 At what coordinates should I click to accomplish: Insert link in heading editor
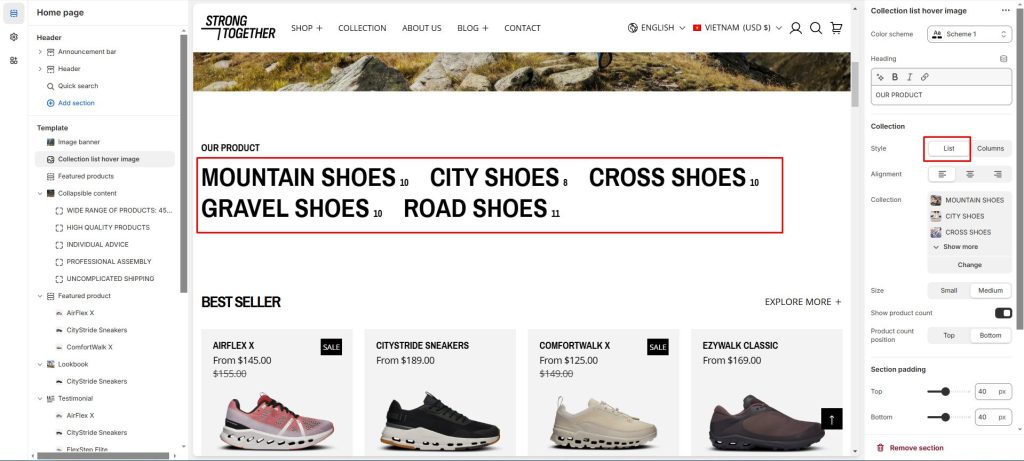tap(924, 77)
